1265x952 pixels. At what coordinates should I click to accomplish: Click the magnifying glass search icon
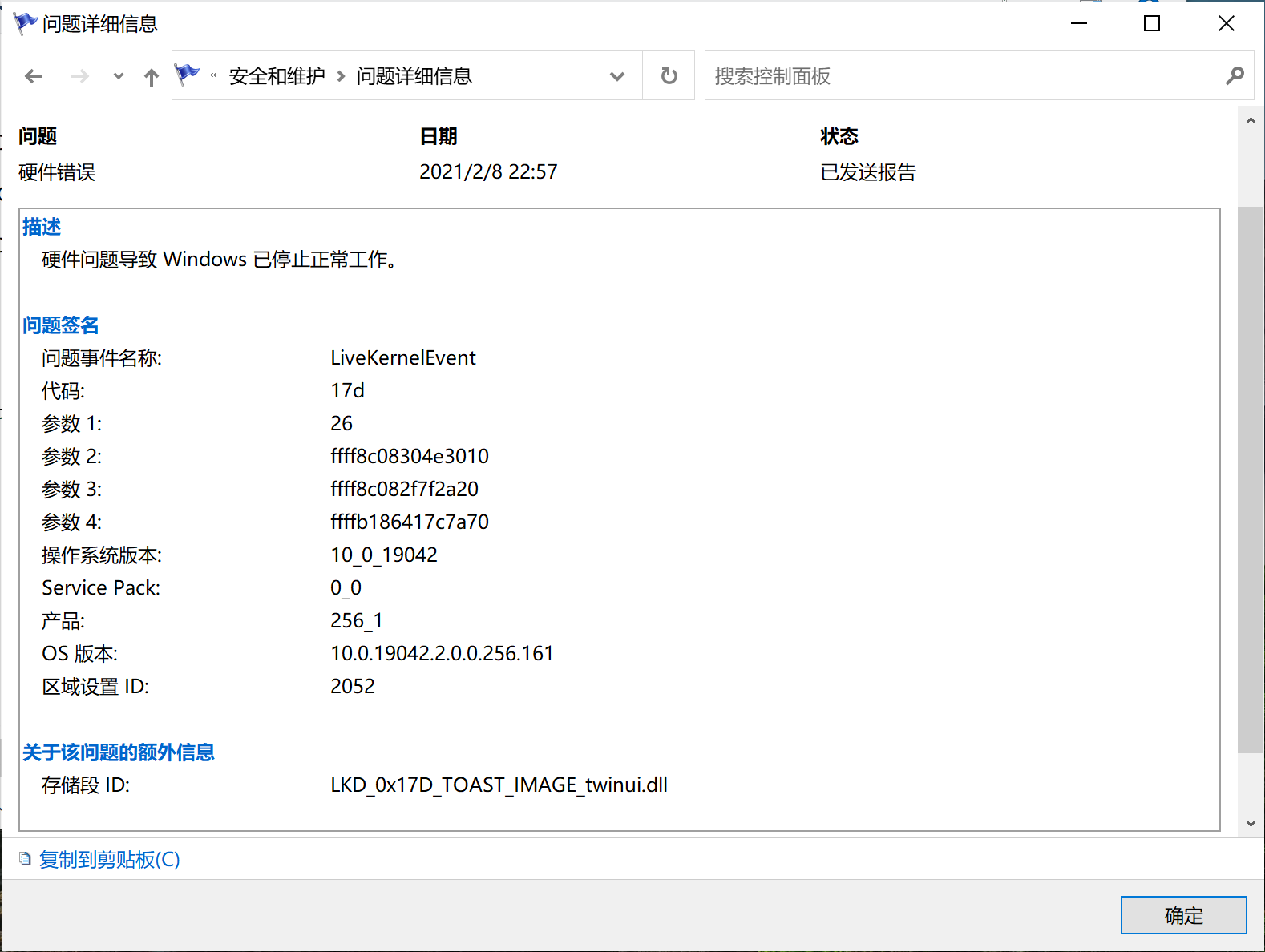pos(1235,76)
